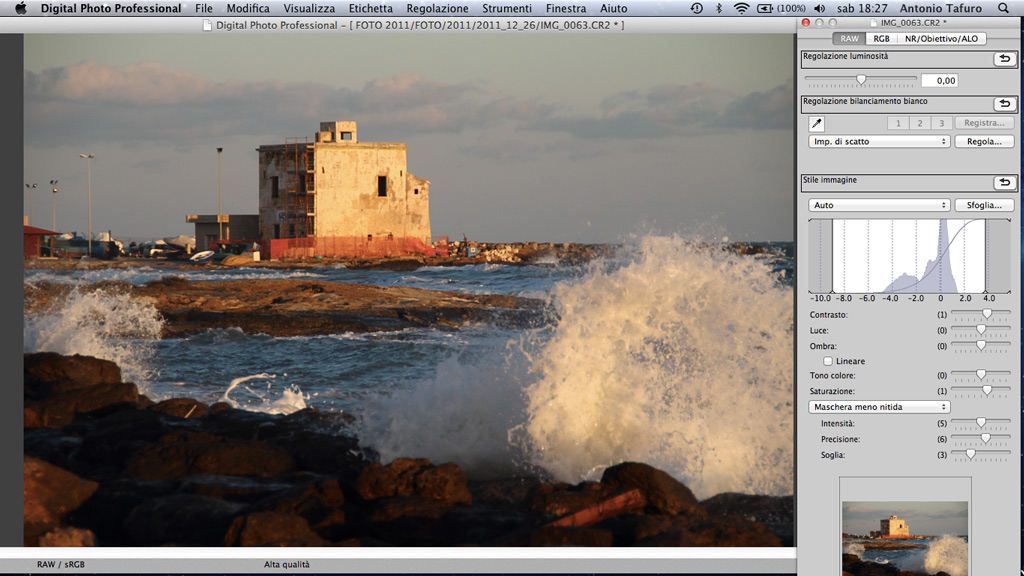Open Spotlight search magnifier
1024x576 pixels.
click(x=1003, y=8)
